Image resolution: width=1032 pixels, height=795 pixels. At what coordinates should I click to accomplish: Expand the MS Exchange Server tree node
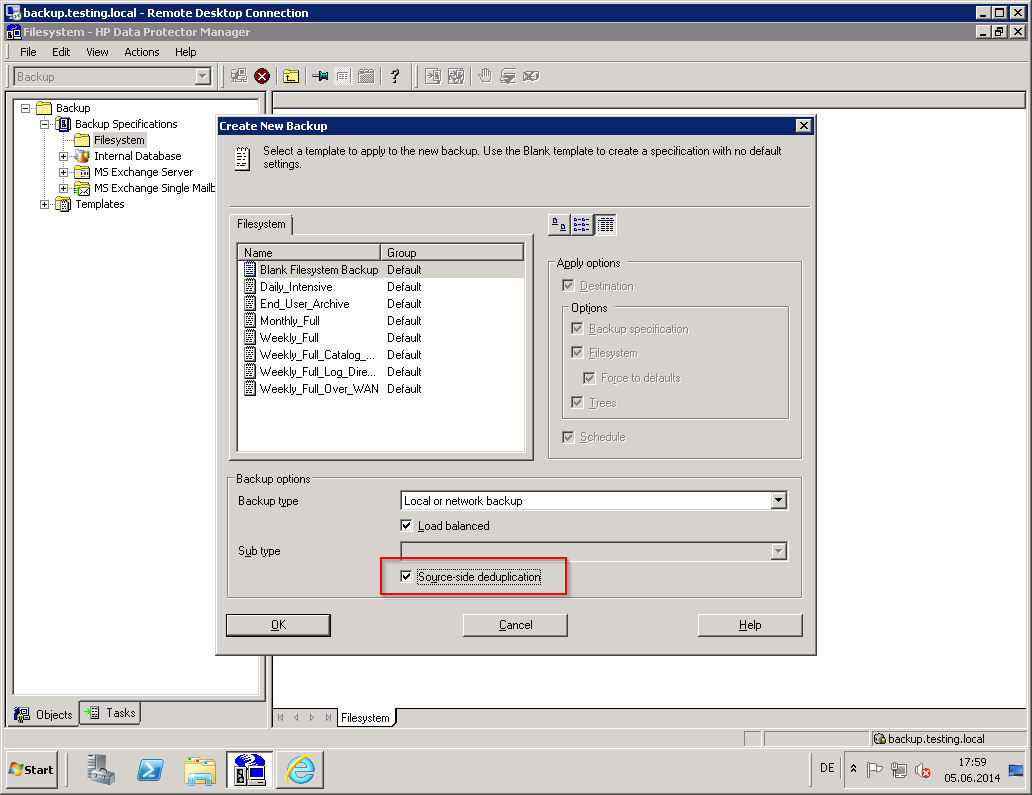pos(63,172)
